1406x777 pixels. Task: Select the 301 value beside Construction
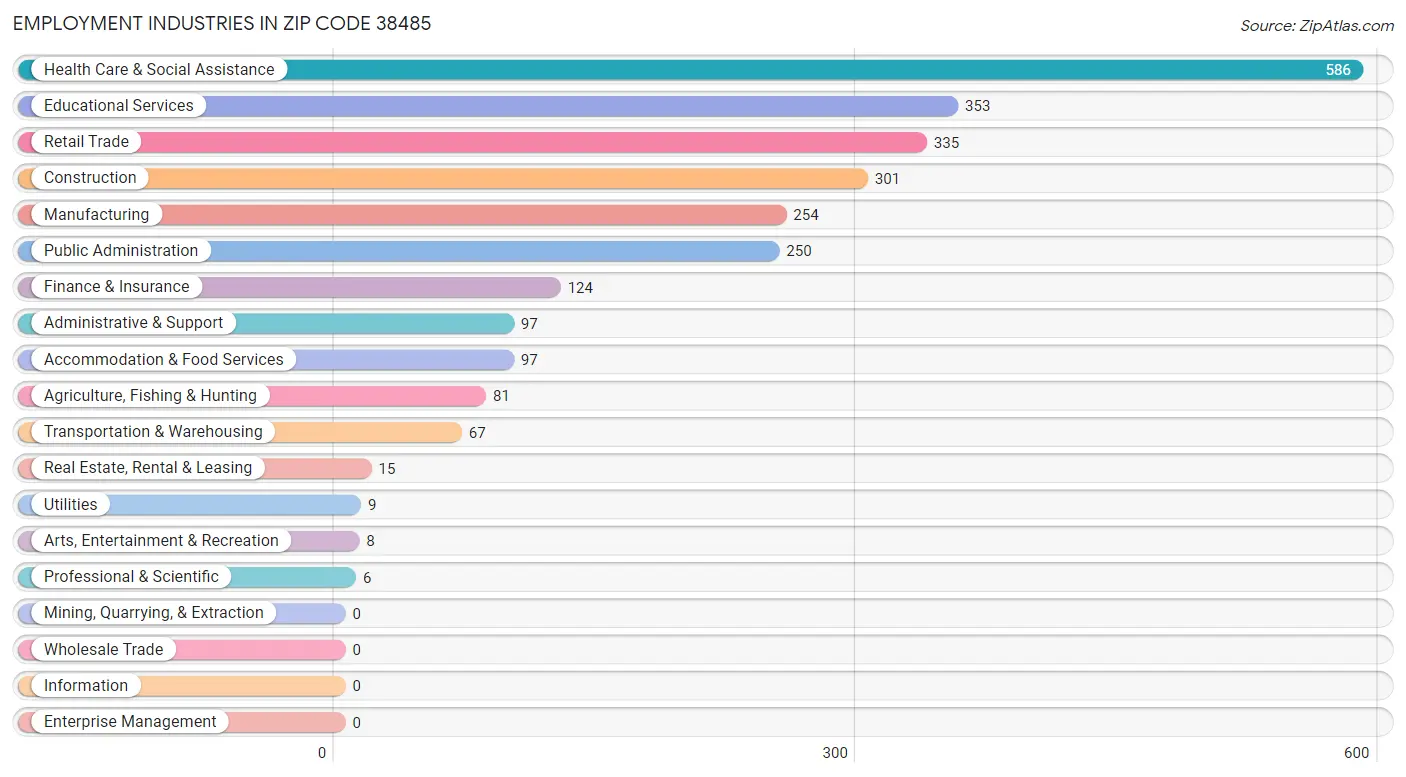coord(887,179)
